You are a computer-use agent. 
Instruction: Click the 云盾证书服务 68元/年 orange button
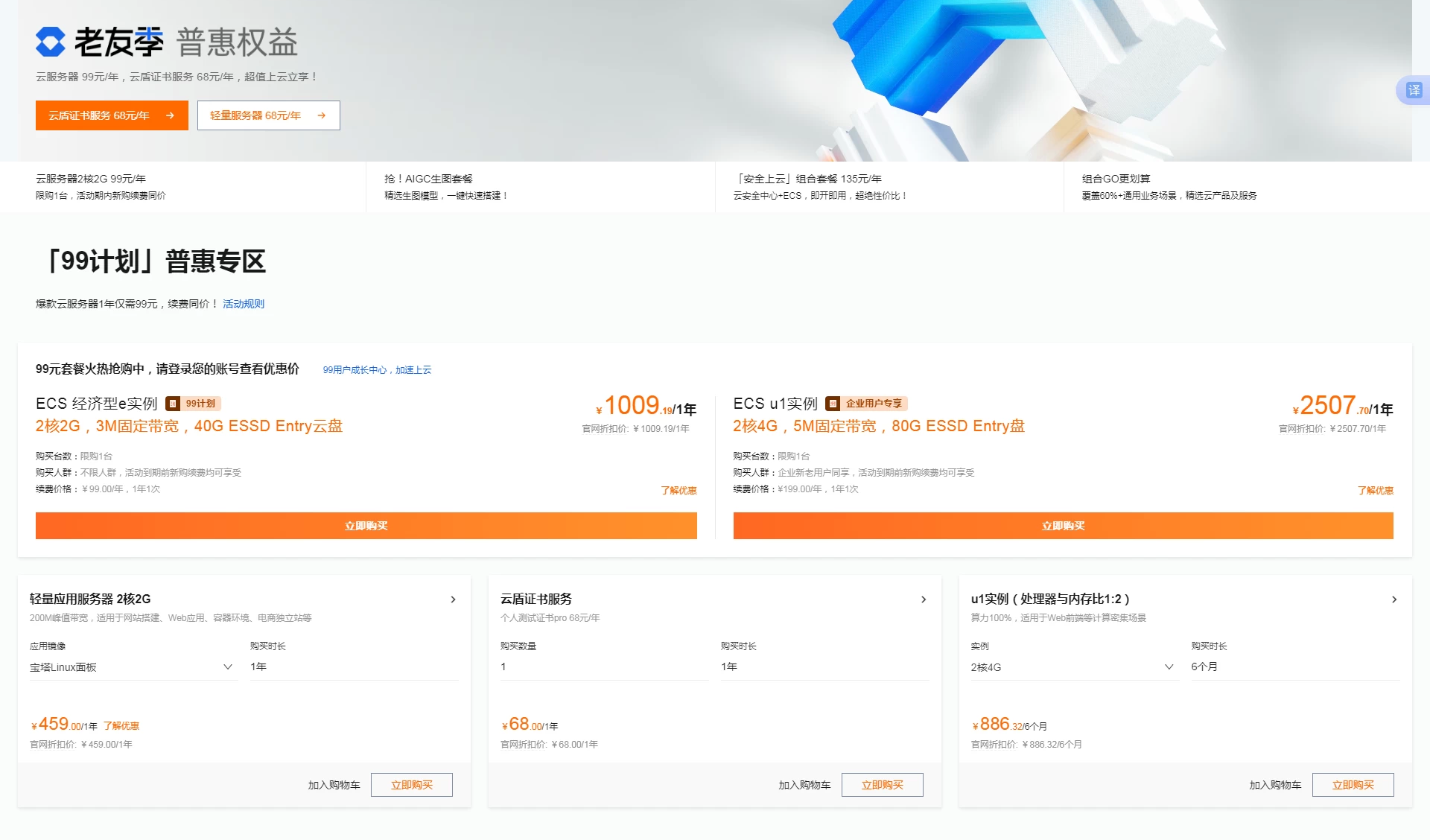point(112,115)
